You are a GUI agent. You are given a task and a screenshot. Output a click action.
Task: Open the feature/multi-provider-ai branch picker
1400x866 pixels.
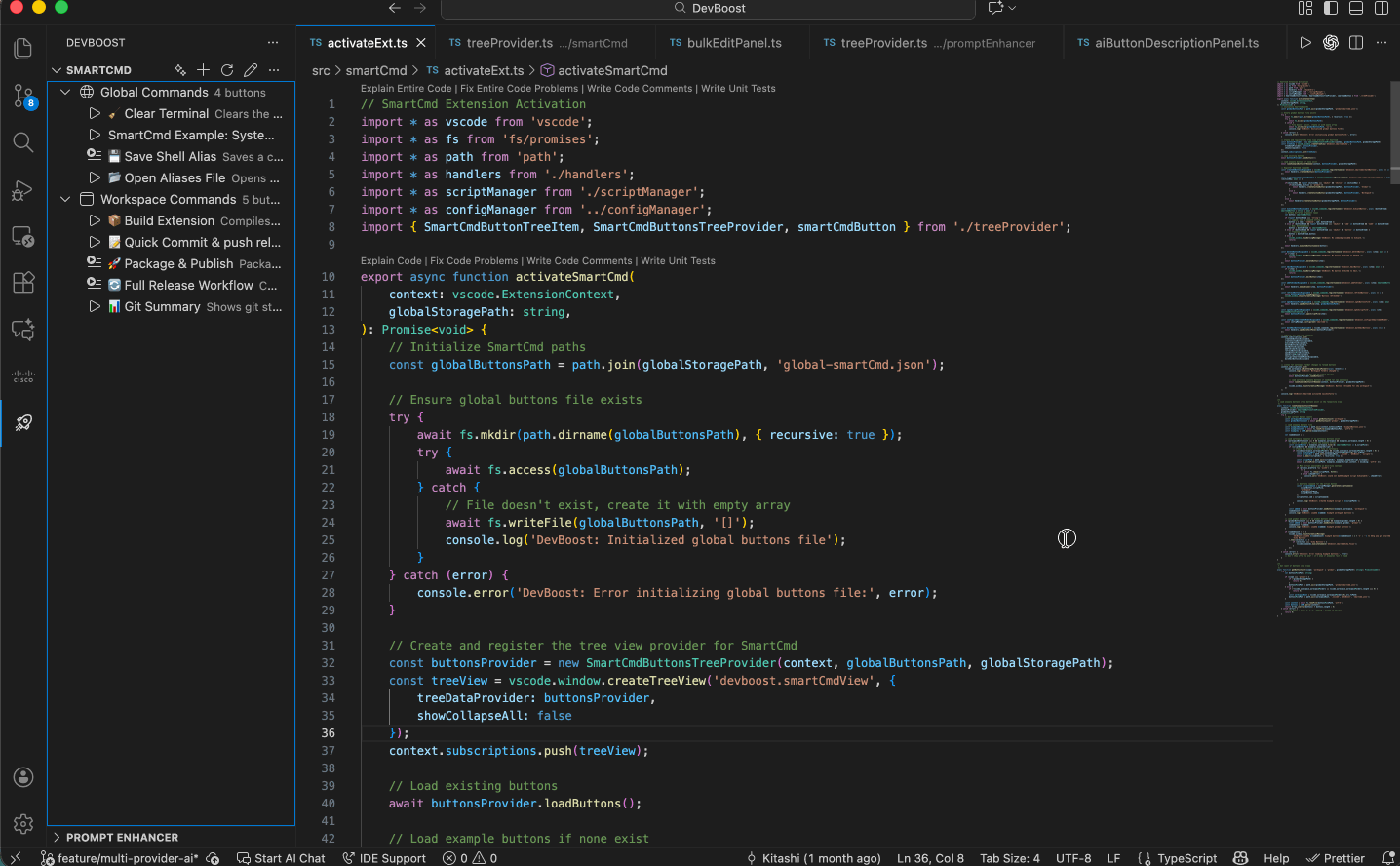click(120, 858)
